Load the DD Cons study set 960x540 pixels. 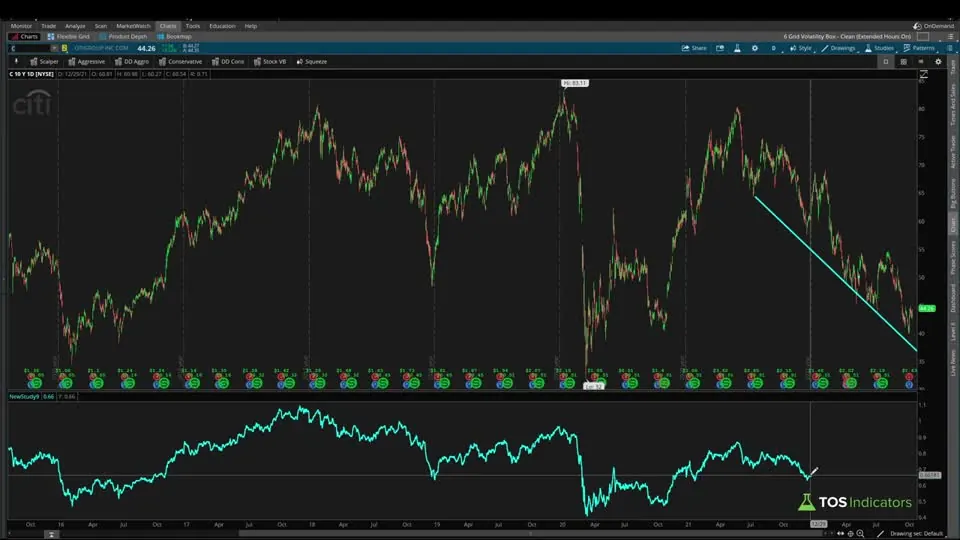228,61
